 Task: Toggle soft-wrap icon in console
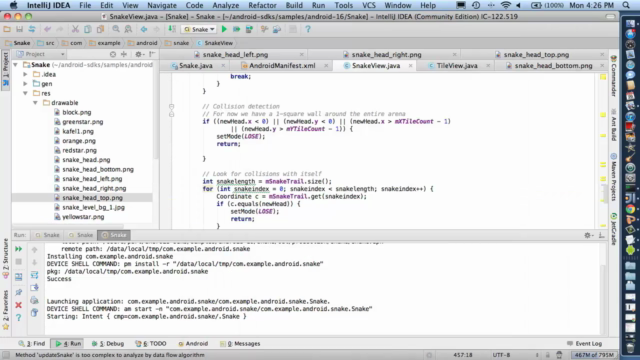coord(34,275)
